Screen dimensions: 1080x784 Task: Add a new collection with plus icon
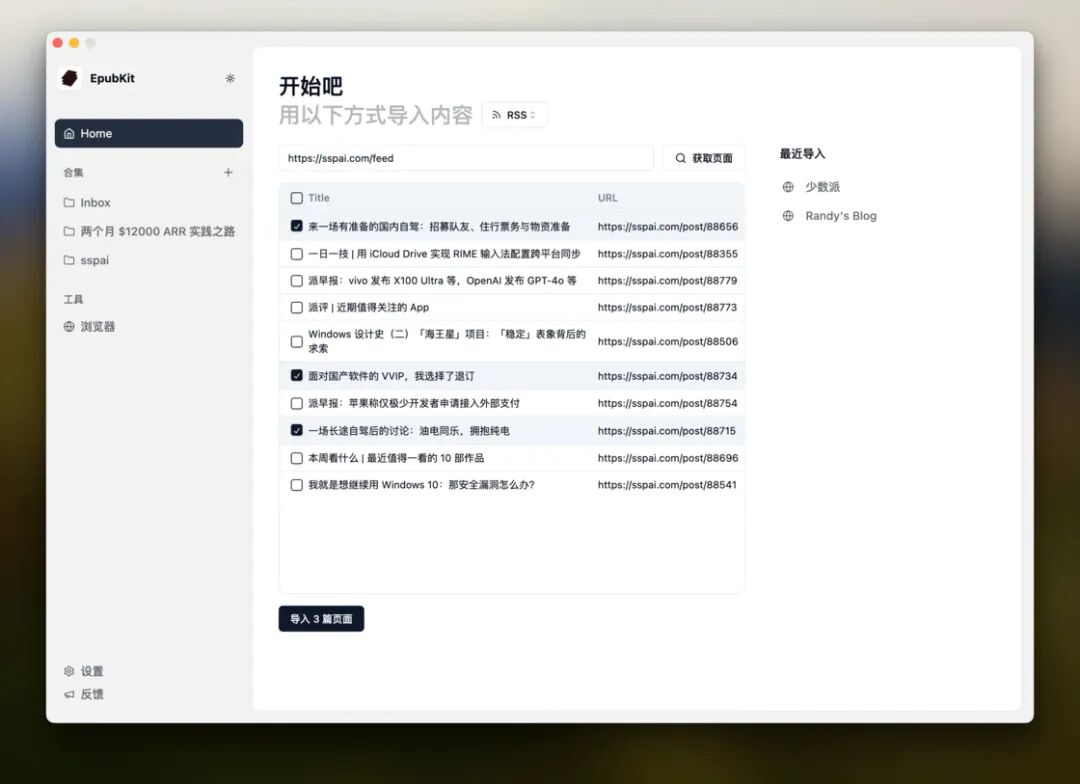click(x=228, y=172)
